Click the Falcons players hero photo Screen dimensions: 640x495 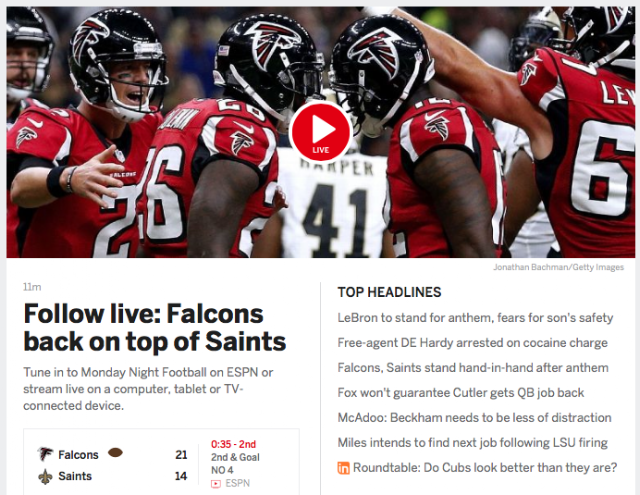[320, 132]
